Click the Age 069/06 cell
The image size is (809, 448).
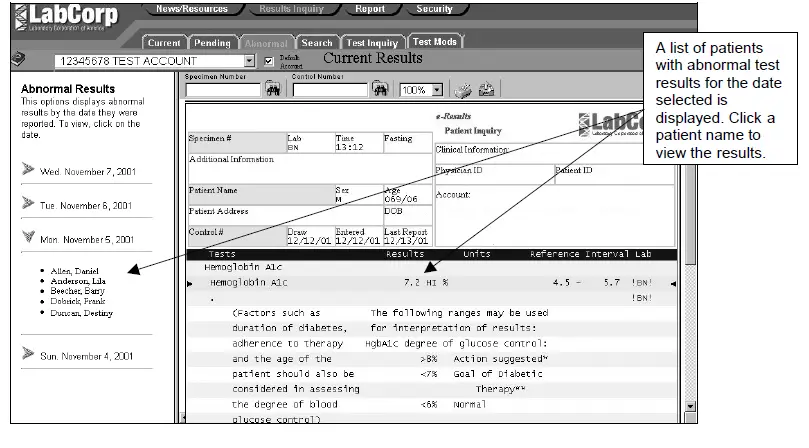[407, 195]
